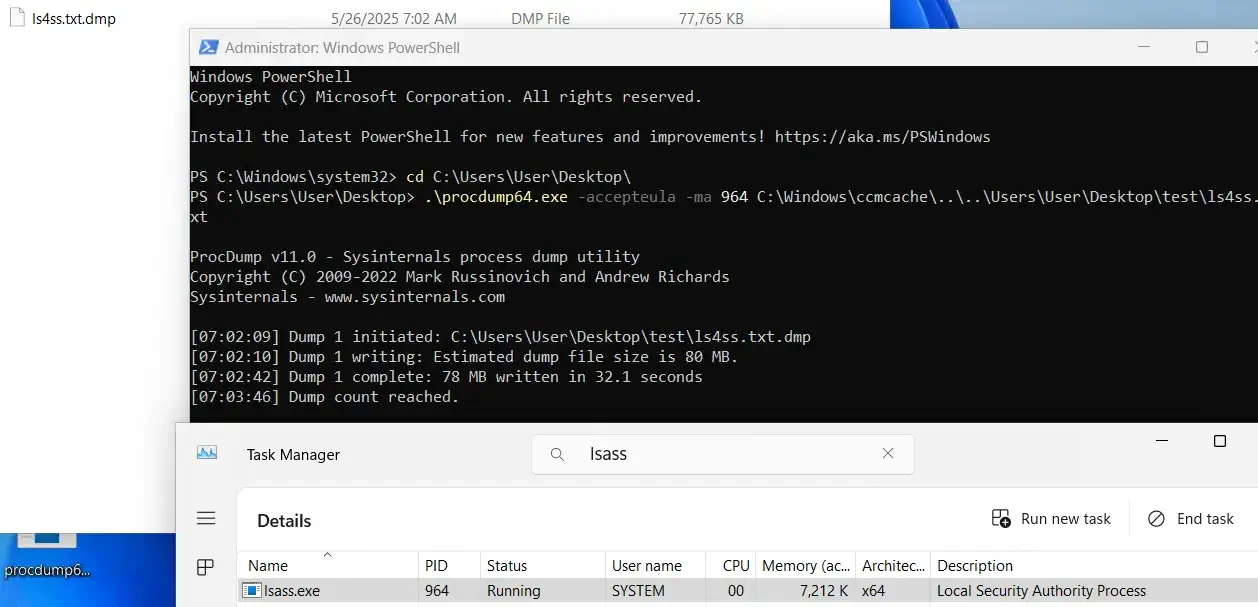Sort processes by the PID column header
The height and width of the screenshot is (607, 1258).
[437, 565]
